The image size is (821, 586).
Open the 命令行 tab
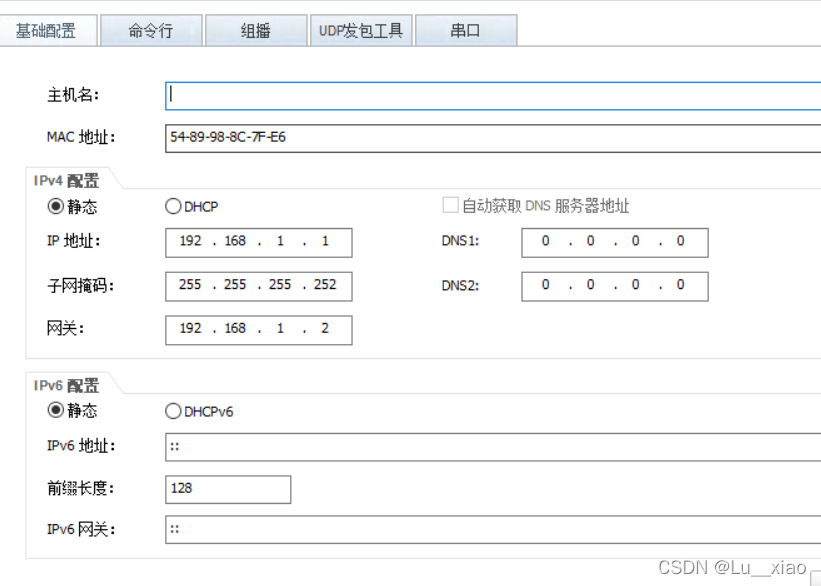point(151,30)
